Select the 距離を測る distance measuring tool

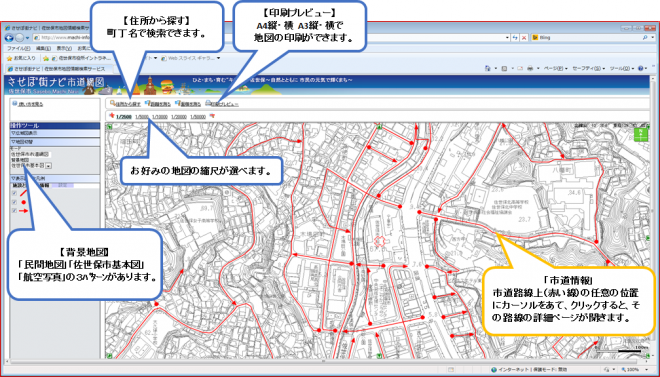pos(157,104)
